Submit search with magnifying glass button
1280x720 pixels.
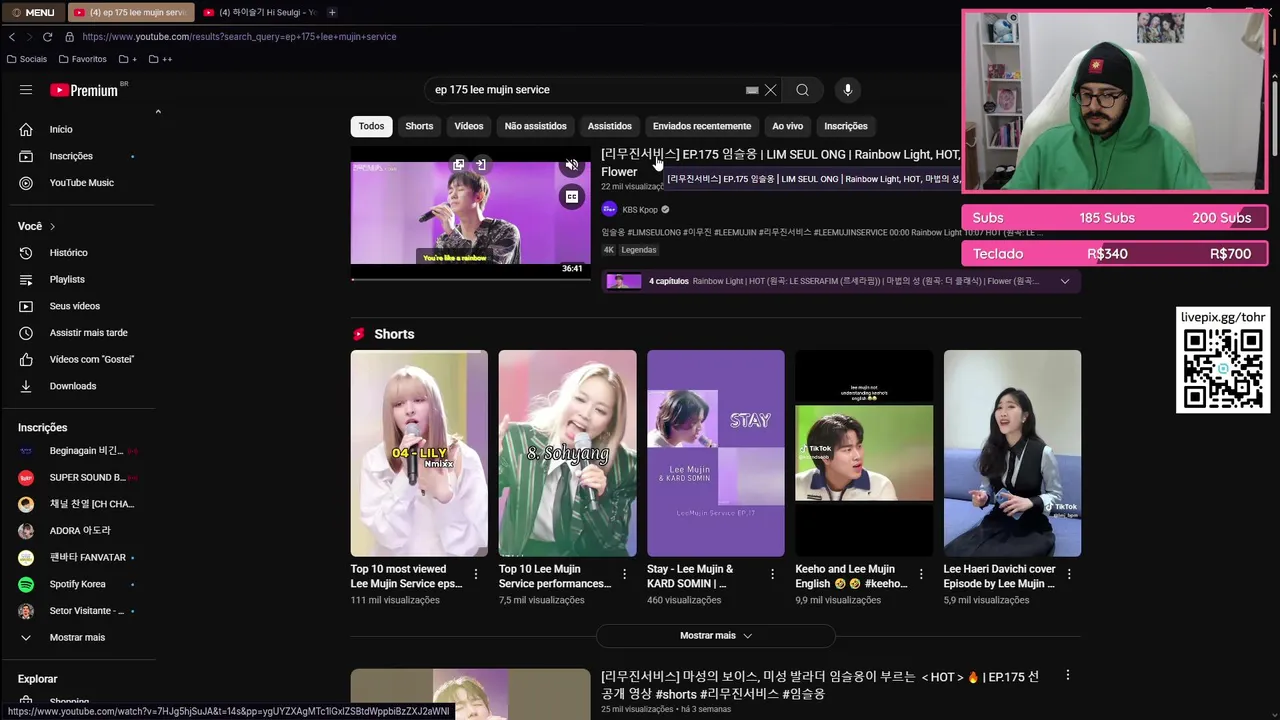click(802, 90)
